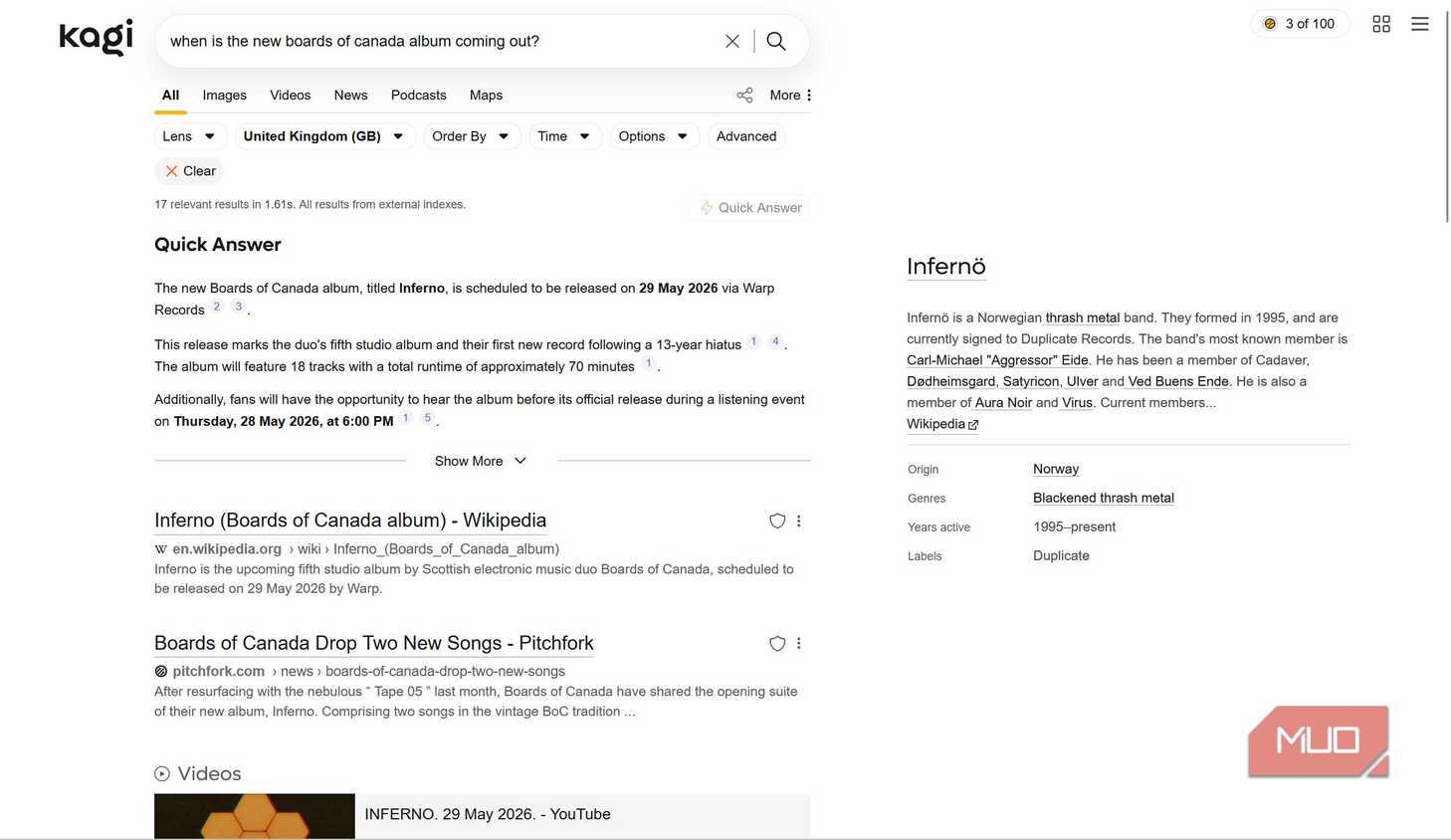1451x840 pixels.
Task: Follow the Virus link
Action: pos(1077,403)
